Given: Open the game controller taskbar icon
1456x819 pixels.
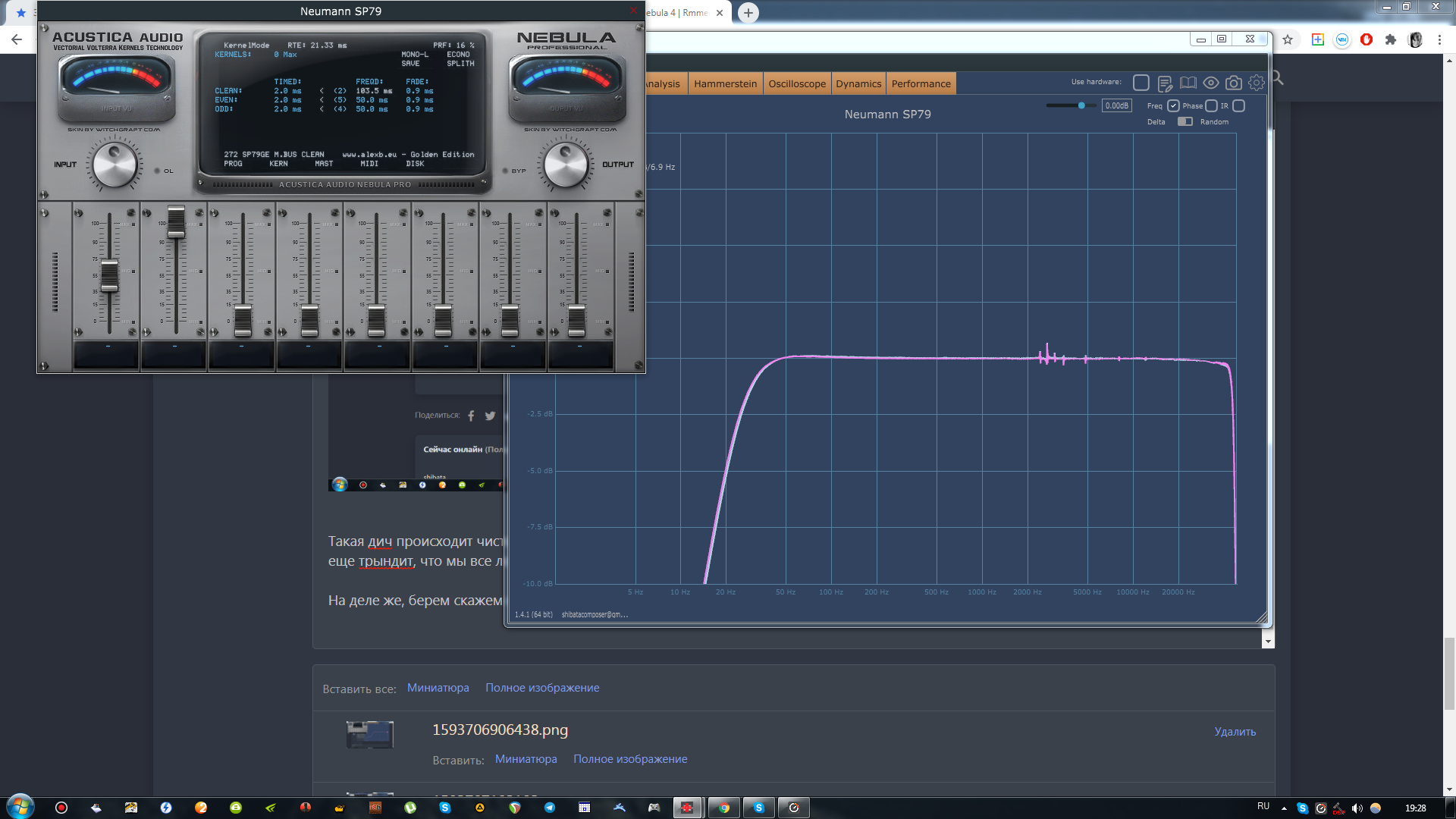Looking at the screenshot, I should point(654,808).
